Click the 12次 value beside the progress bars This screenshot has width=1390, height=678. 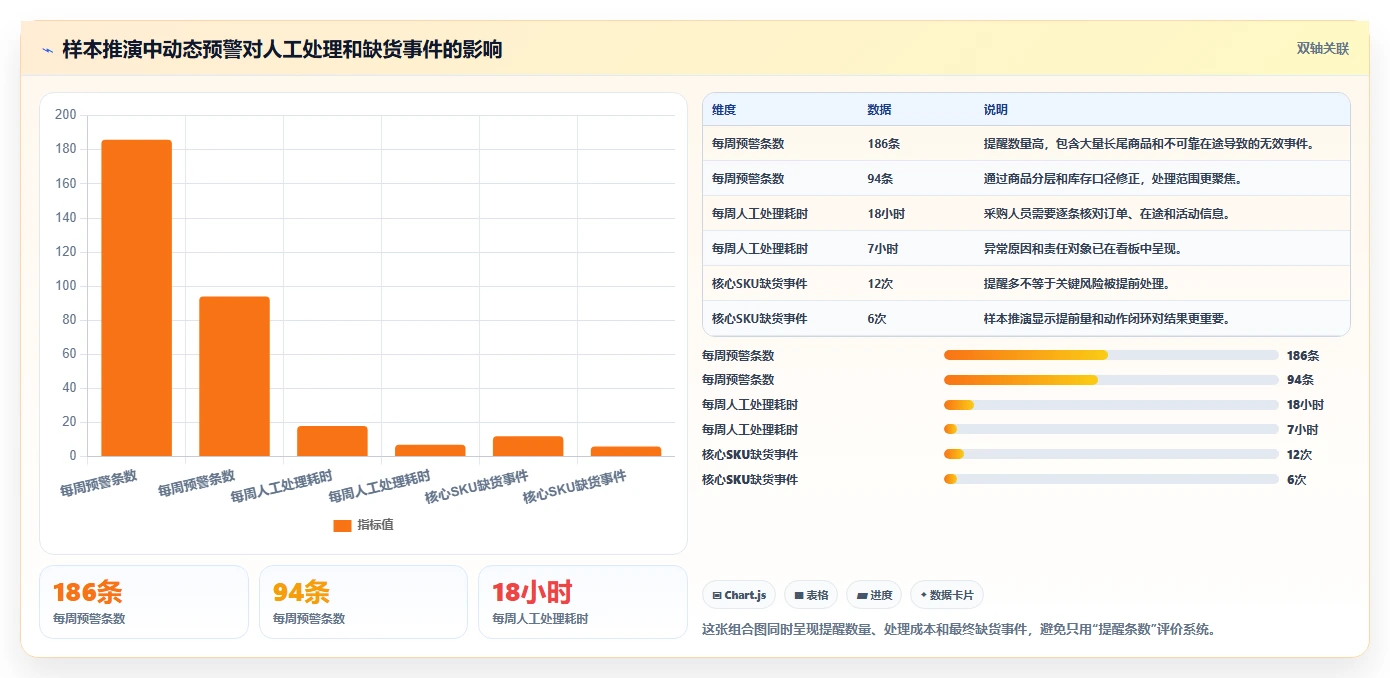point(1300,455)
